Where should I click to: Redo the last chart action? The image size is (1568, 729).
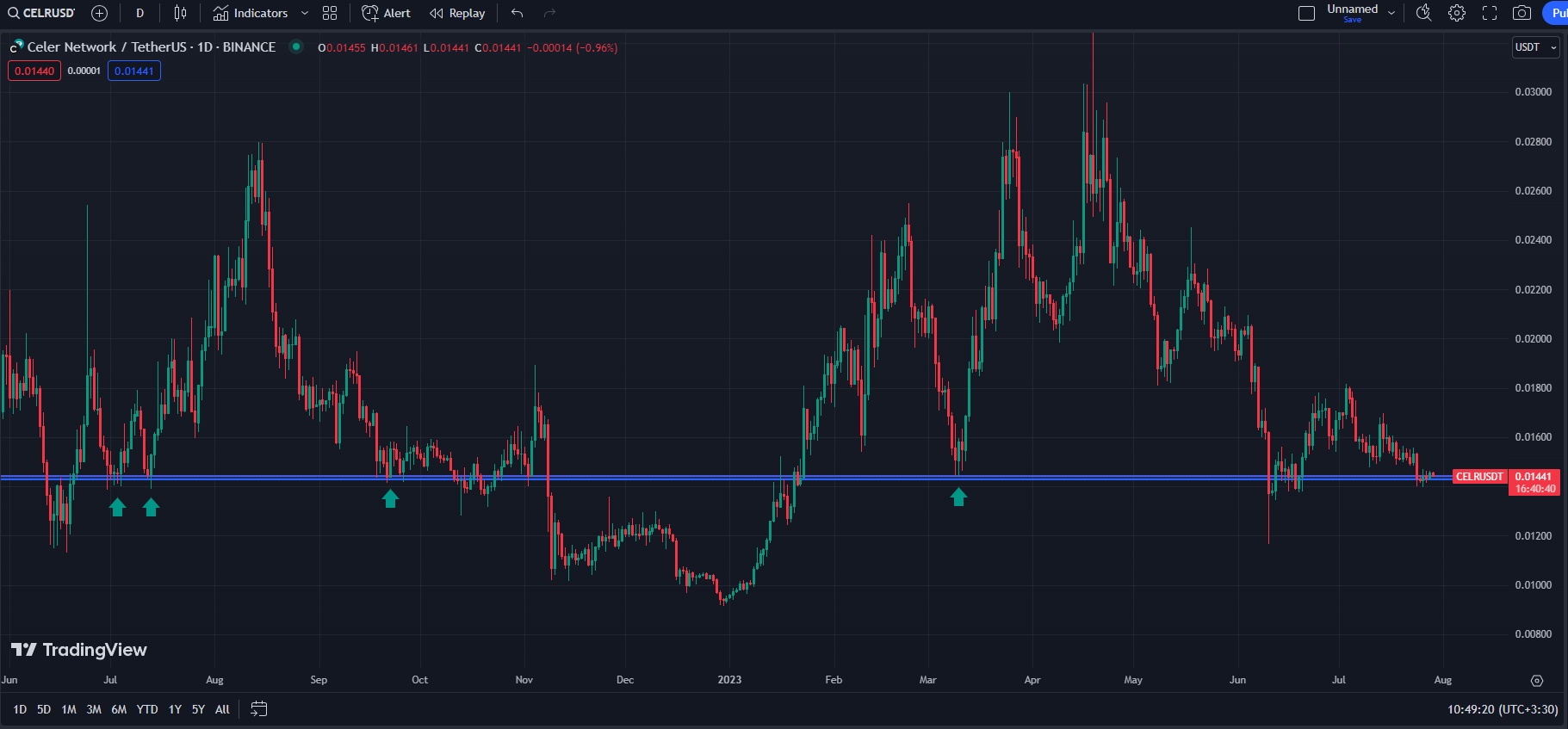point(549,13)
